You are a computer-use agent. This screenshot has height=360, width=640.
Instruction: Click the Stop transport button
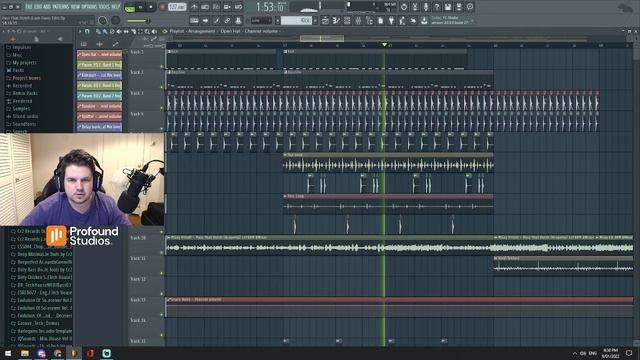point(151,7)
